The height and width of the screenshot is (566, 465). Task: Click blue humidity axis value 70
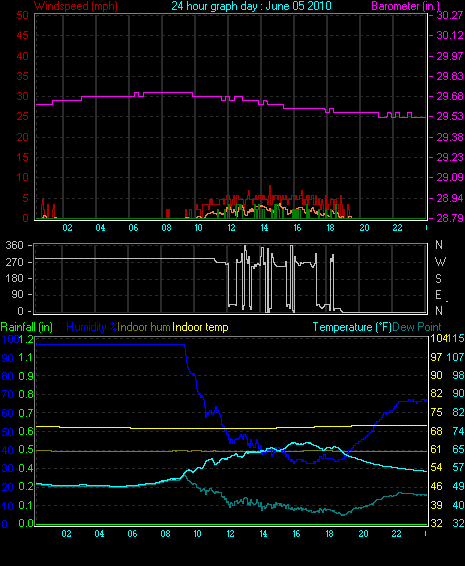point(8,394)
